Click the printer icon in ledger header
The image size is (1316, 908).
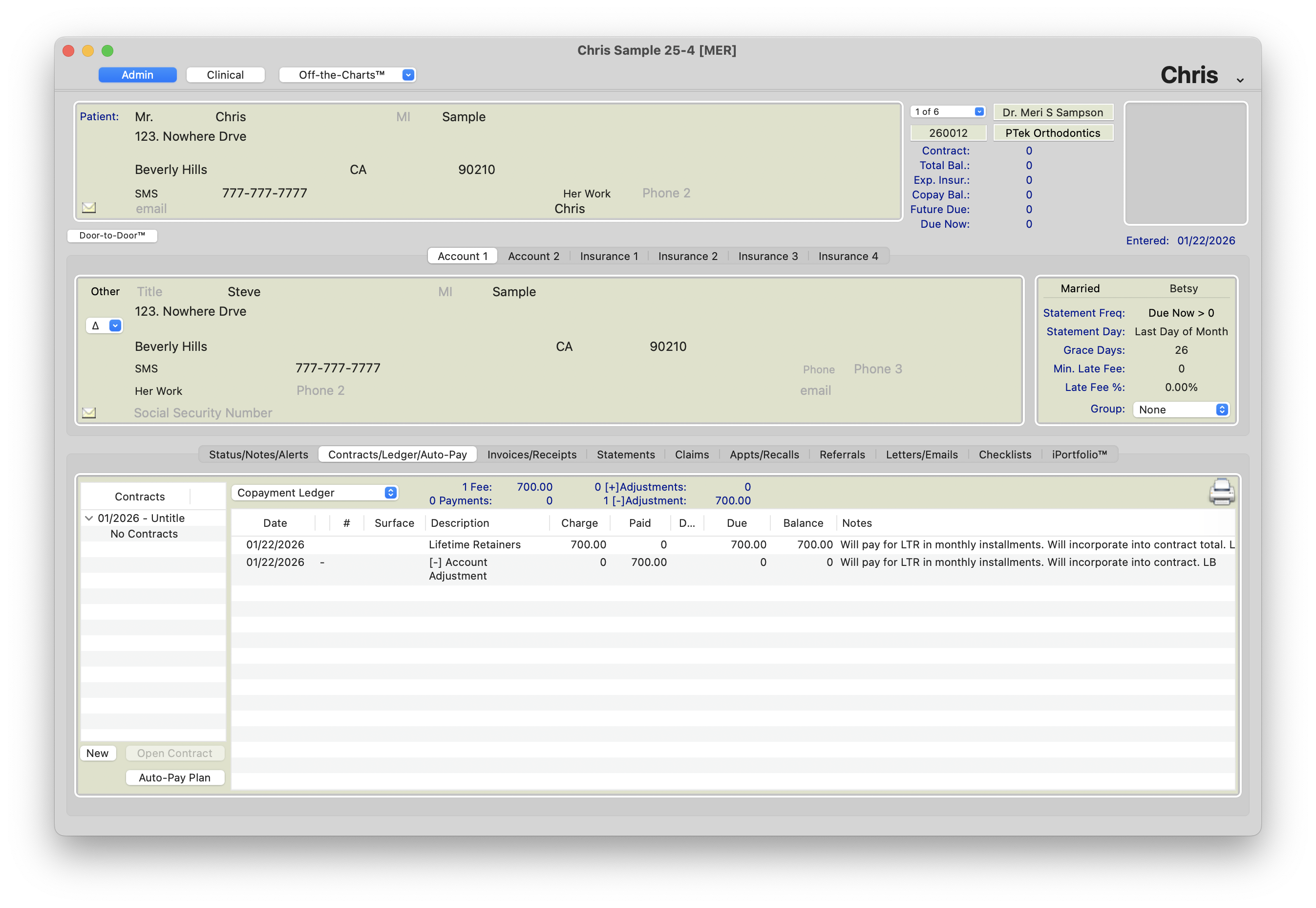[1221, 492]
